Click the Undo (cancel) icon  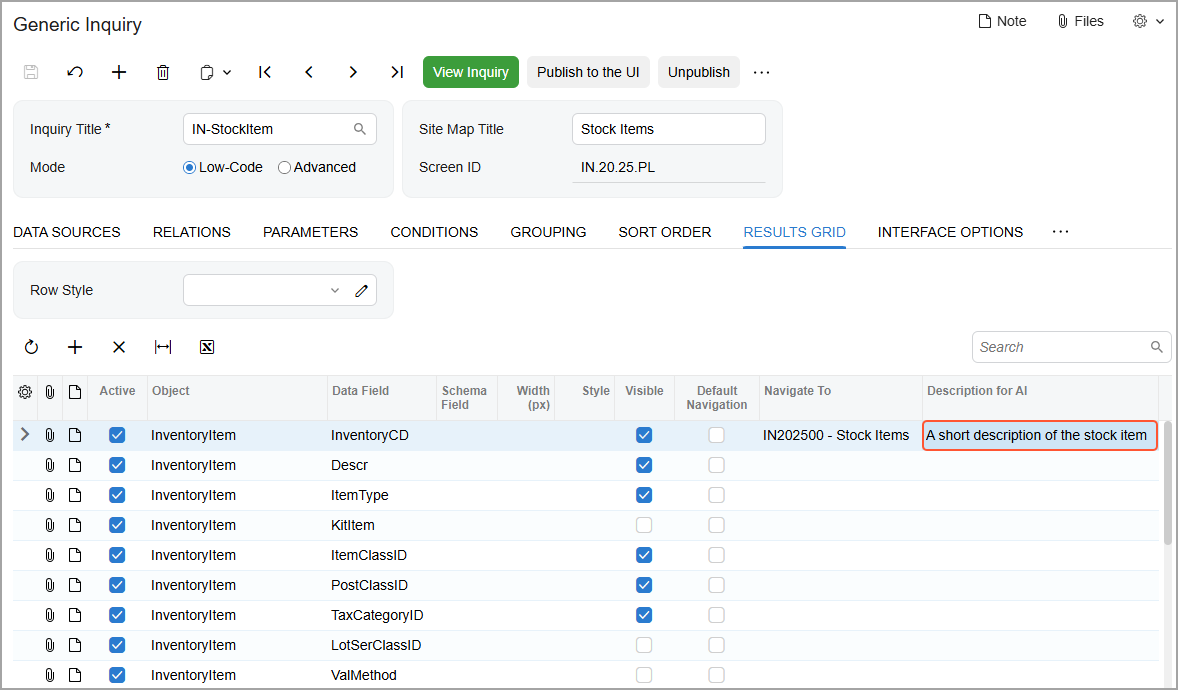coord(74,72)
